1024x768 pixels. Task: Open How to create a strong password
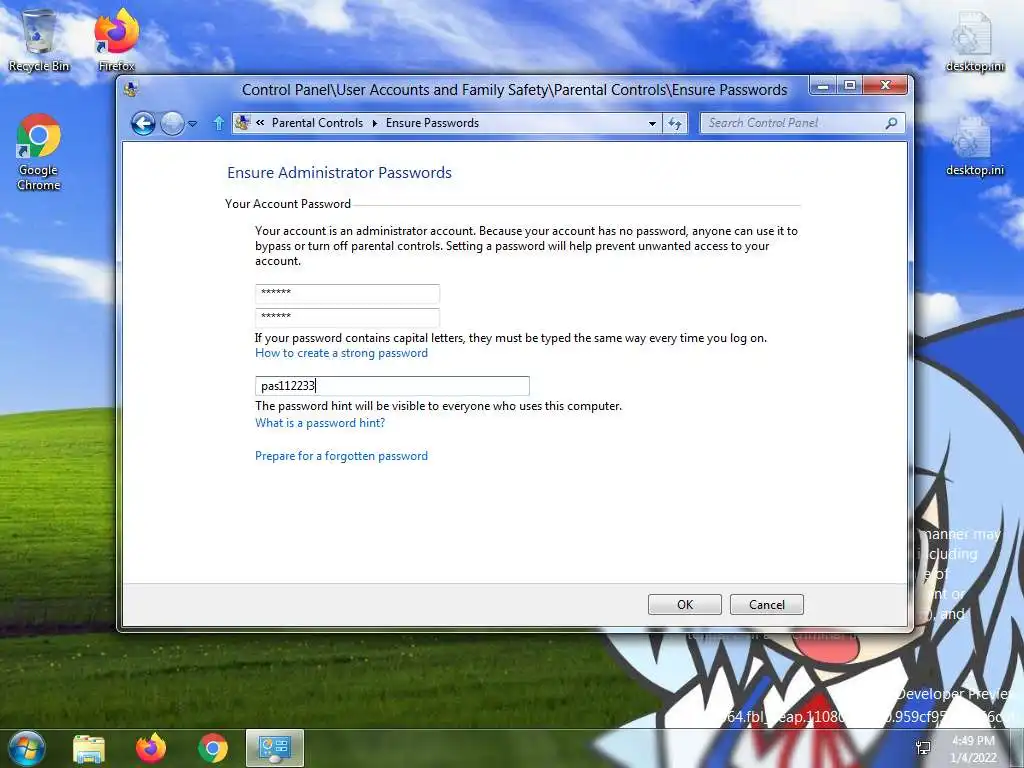[x=342, y=353]
